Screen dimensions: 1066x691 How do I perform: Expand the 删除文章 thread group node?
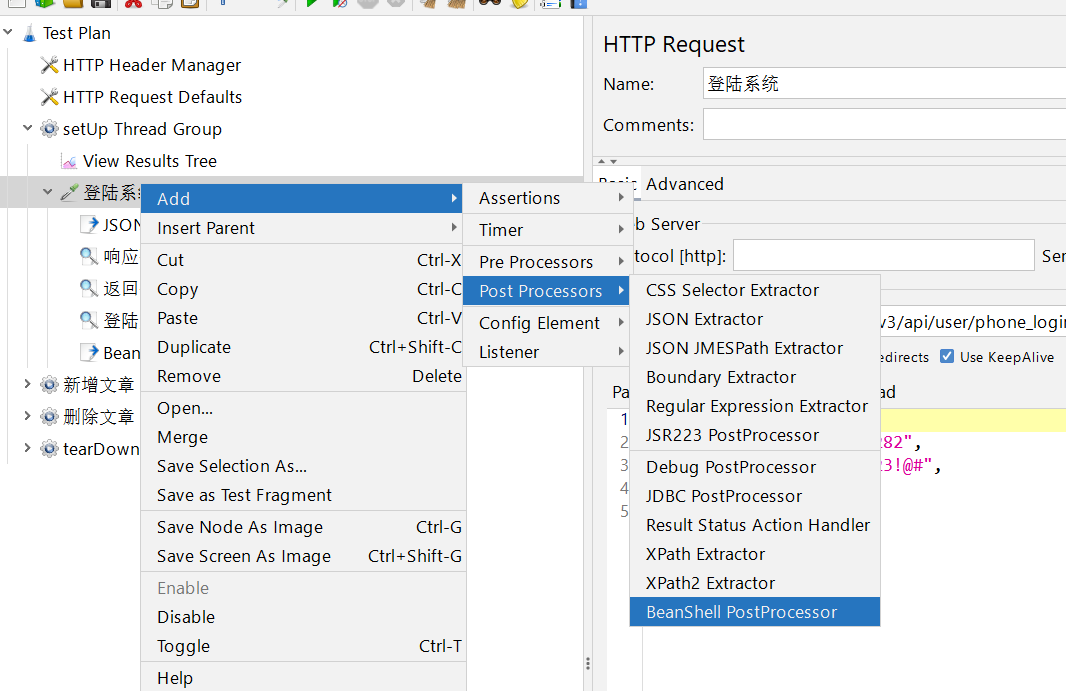coord(28,417)
